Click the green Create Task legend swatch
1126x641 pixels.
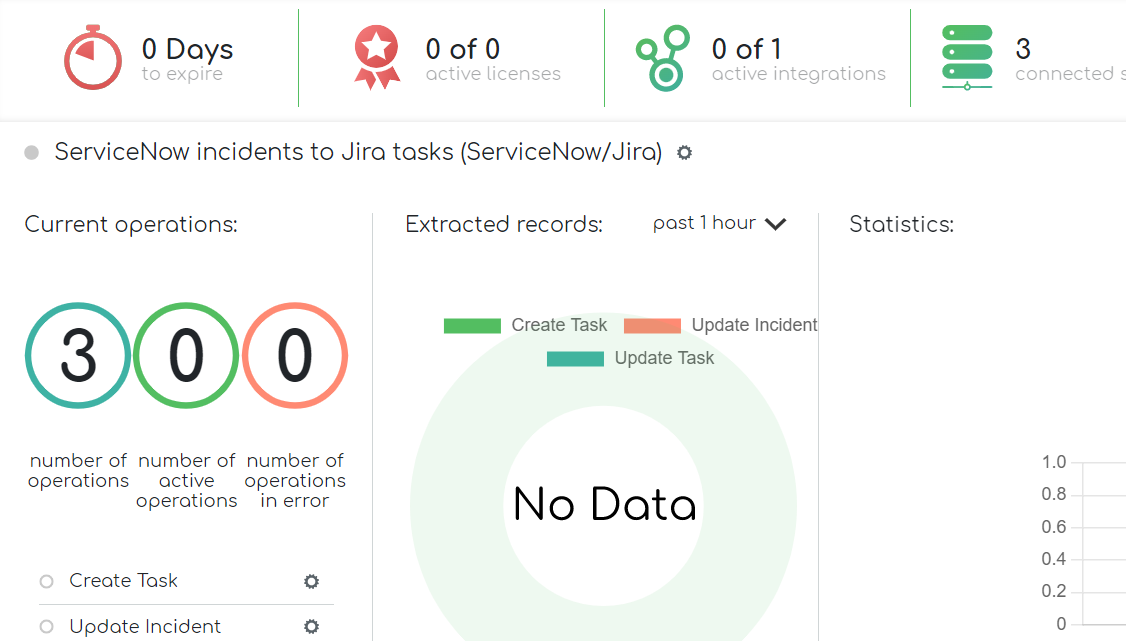[x=472, y=324]
